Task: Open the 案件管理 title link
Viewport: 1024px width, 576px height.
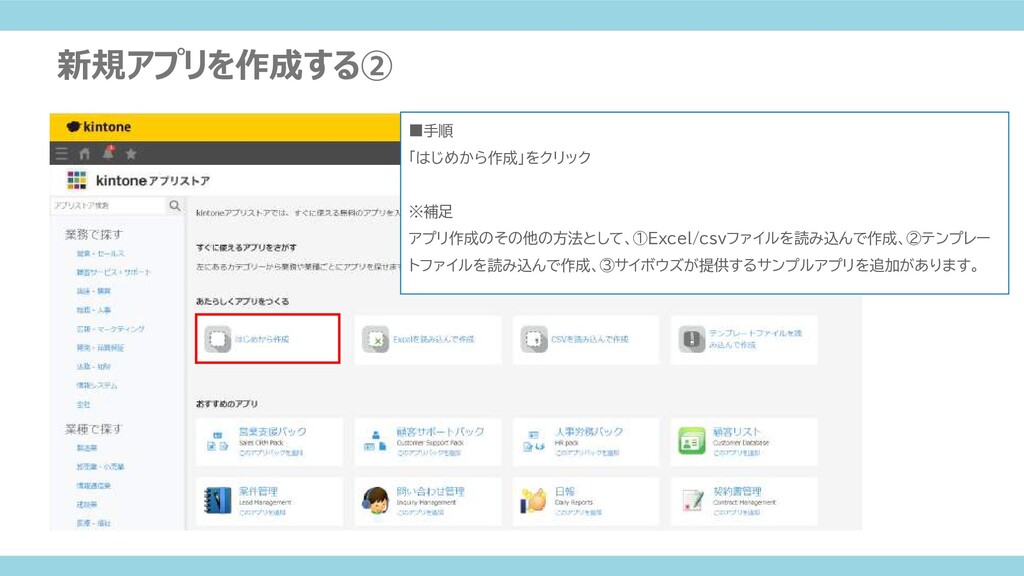Action: (x=258, y=491)
